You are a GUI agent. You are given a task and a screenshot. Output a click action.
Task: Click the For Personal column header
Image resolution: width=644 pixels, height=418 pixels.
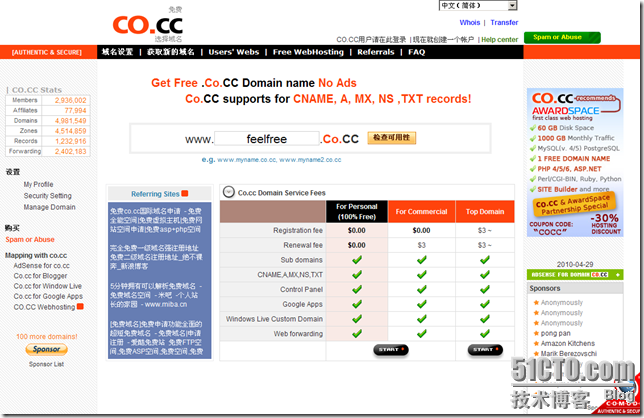(x=356, y=211)
